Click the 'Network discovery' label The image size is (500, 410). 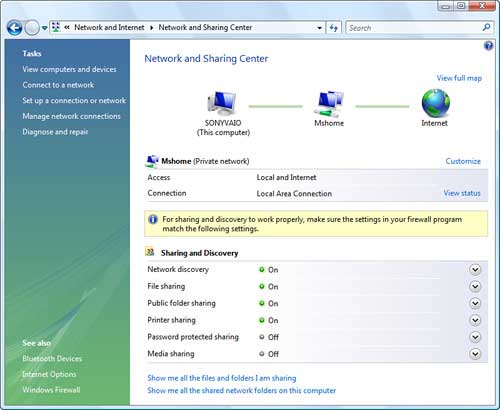[x=178, y=269]
